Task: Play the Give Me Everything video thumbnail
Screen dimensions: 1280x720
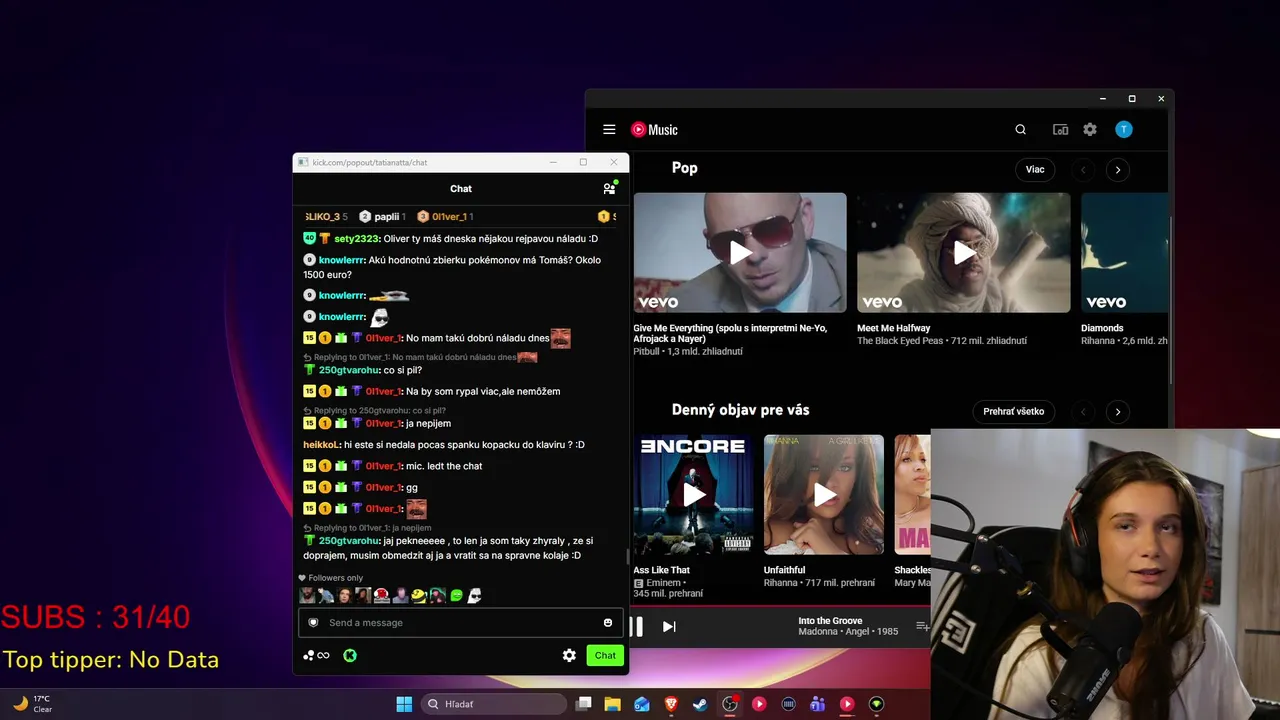Action: (740, 252)
